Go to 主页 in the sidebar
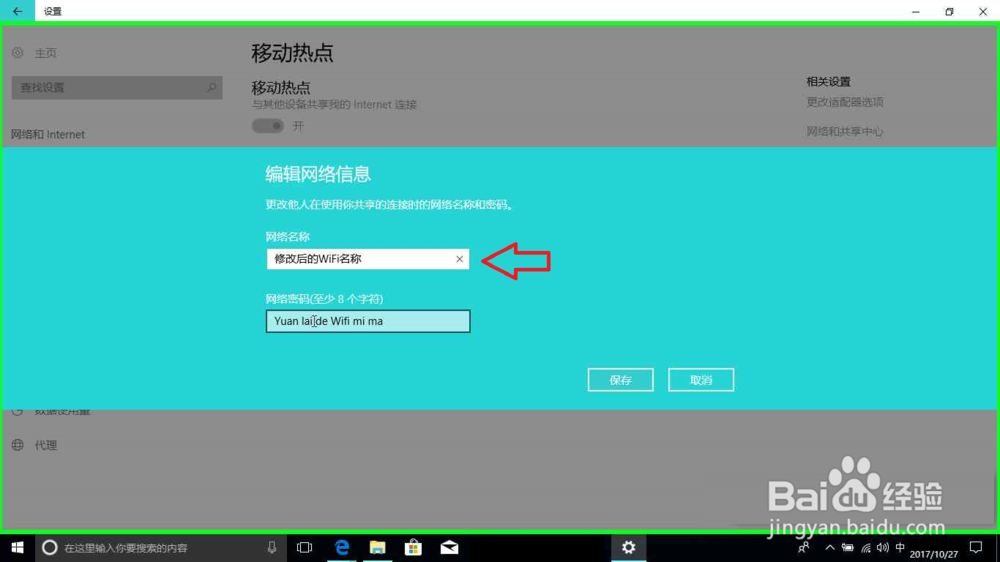 (x=46, y=53)
